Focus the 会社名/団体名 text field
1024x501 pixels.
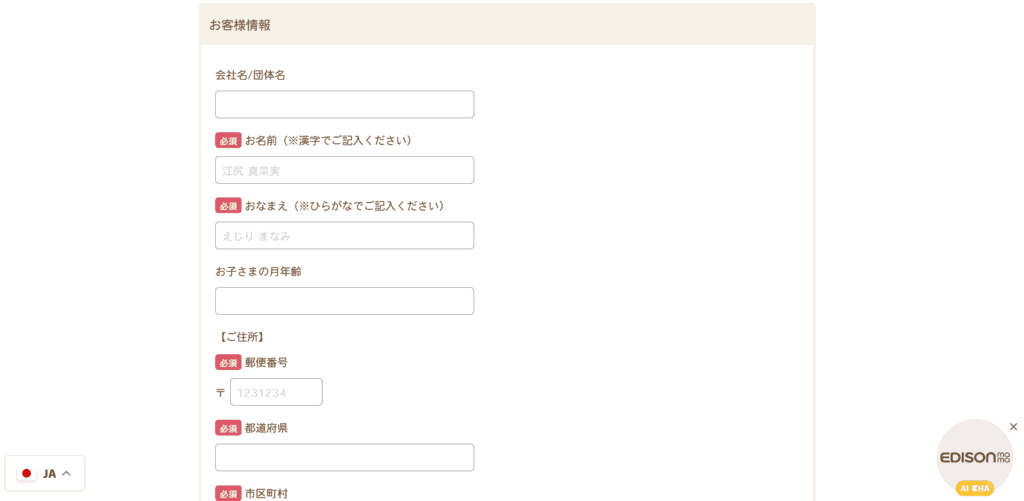coord(344,105)
